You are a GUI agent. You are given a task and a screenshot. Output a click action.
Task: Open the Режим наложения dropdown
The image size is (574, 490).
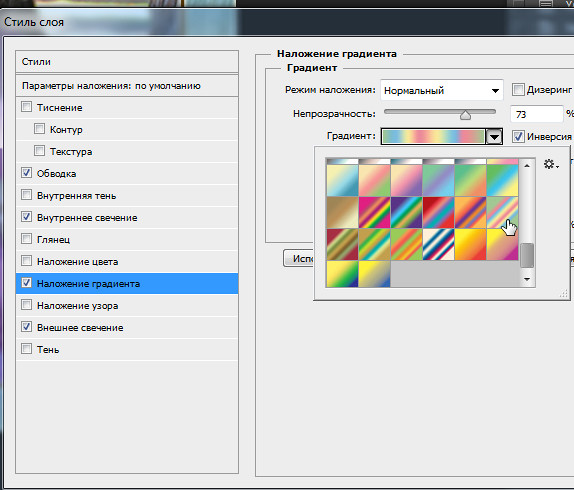(442, 90)
